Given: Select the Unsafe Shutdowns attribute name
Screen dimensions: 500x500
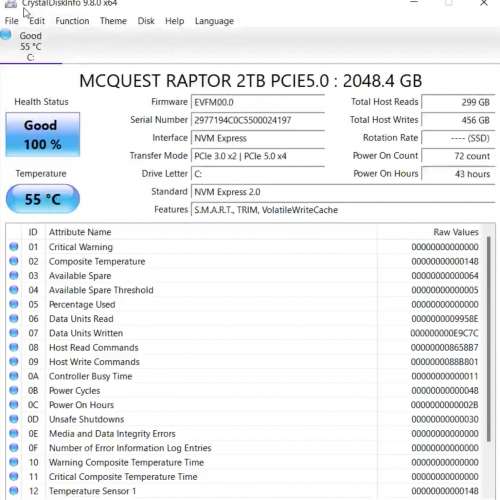Looking at the screenshot, I should (x=87, y=419).
